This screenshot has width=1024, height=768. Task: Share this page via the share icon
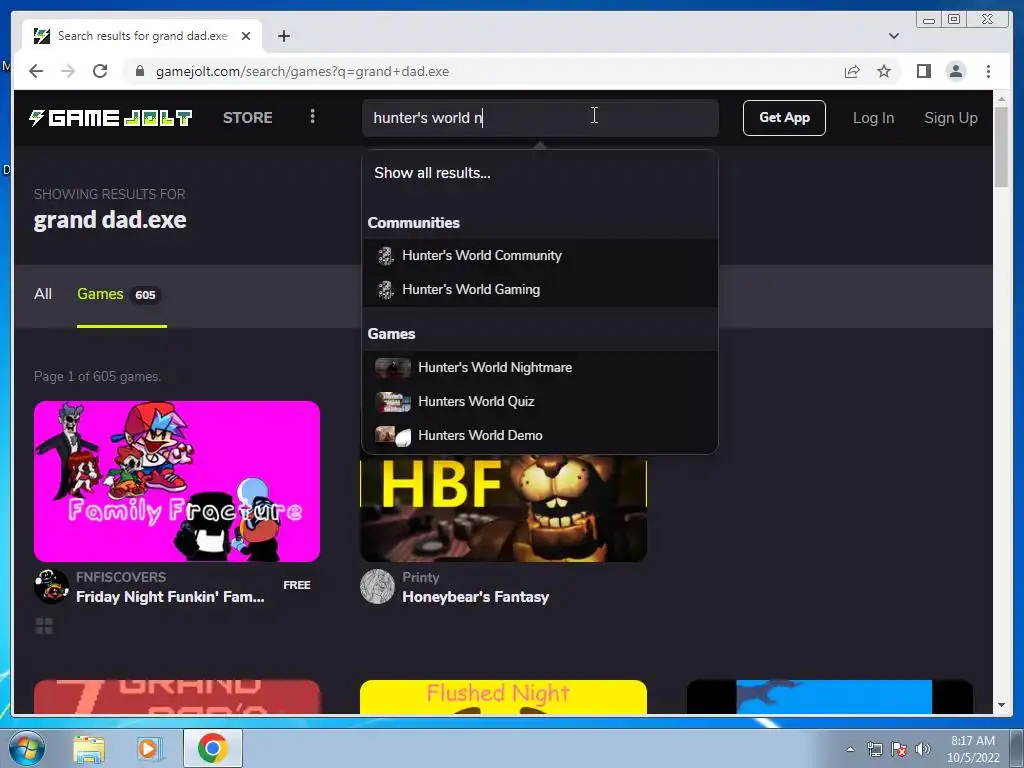point(852,71)
